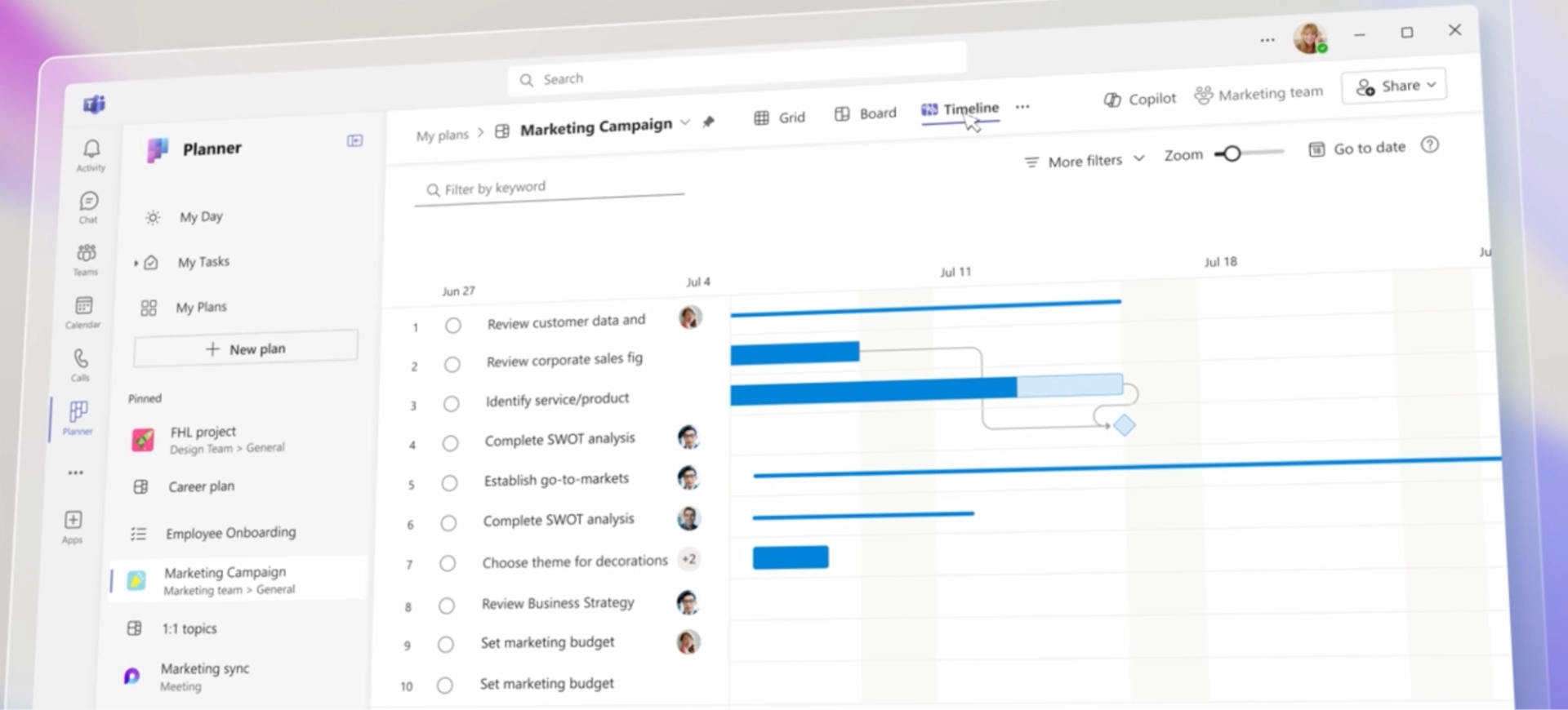Click the Zoom slider handle
The width and height of the screenshot is (1568, 710).
[x=1232, y=153]
